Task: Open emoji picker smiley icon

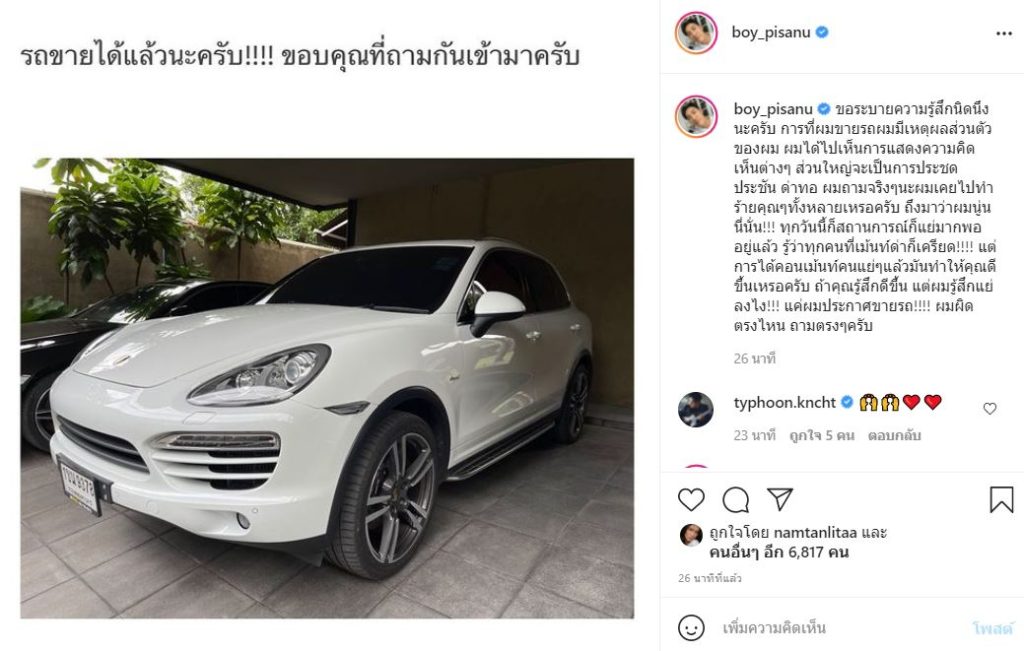Action: 691,628
